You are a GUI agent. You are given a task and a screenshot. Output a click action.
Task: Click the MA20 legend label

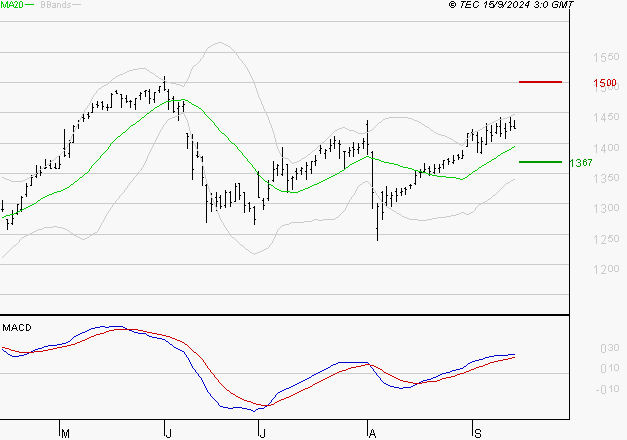tap(12, 5)
